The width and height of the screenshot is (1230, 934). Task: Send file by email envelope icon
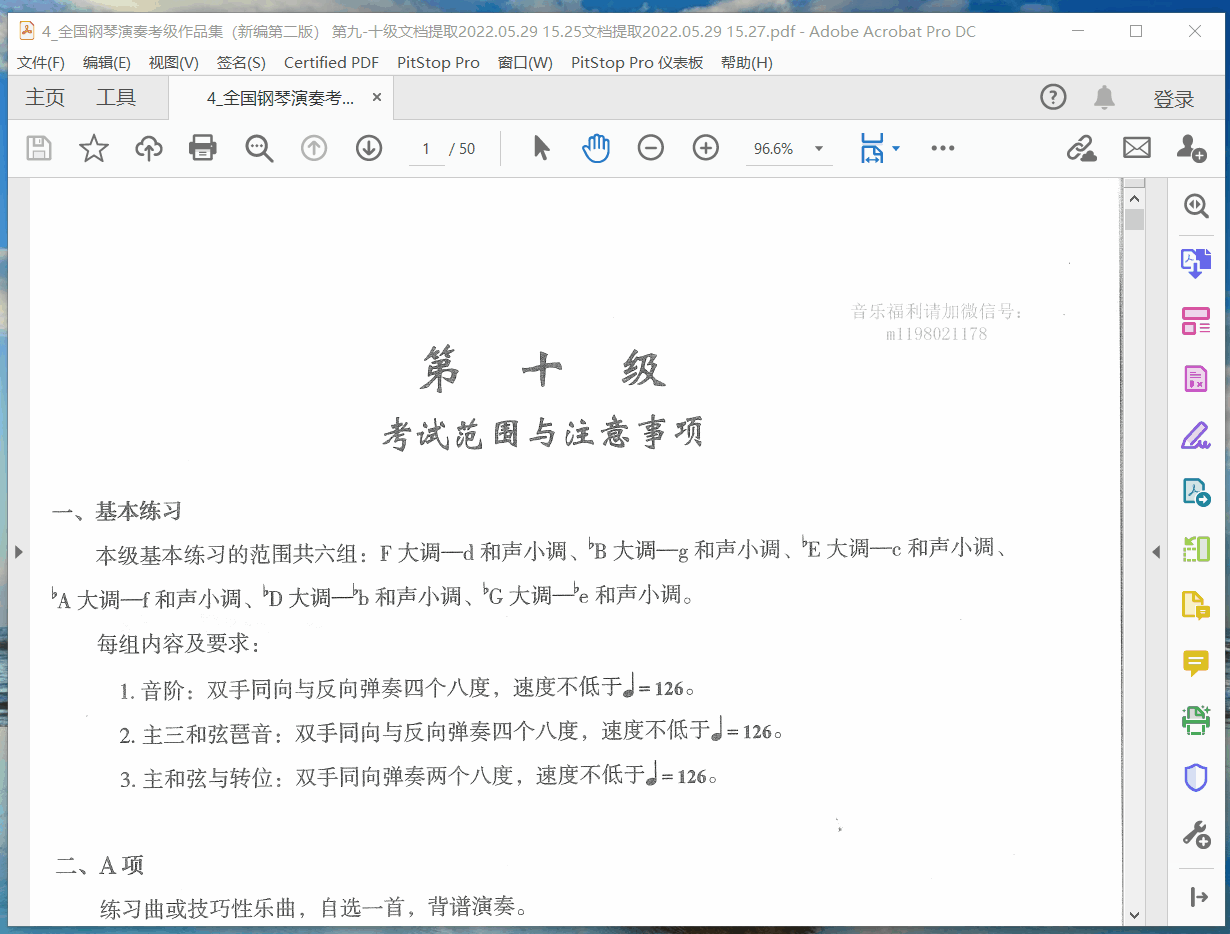pyautogui.click(x=1137, y=148)
